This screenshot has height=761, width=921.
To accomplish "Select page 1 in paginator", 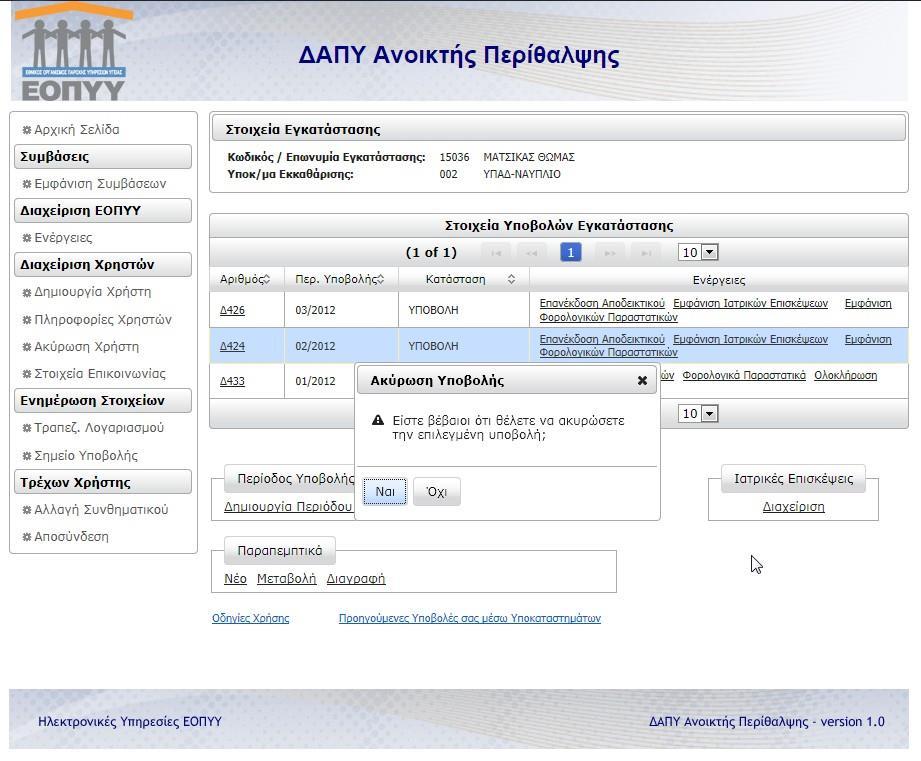I will (570, 252).
